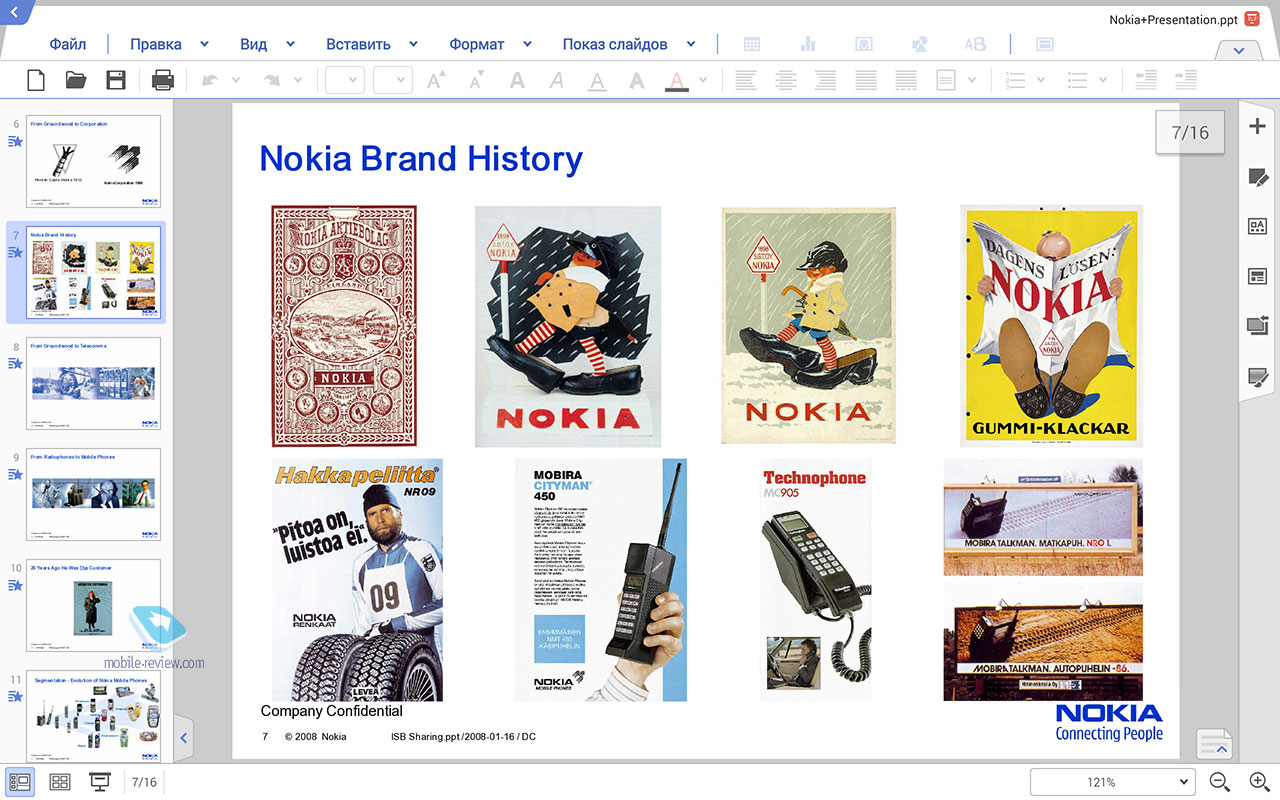Zoom in using the magnifier plus icon

click(1259, 782)
